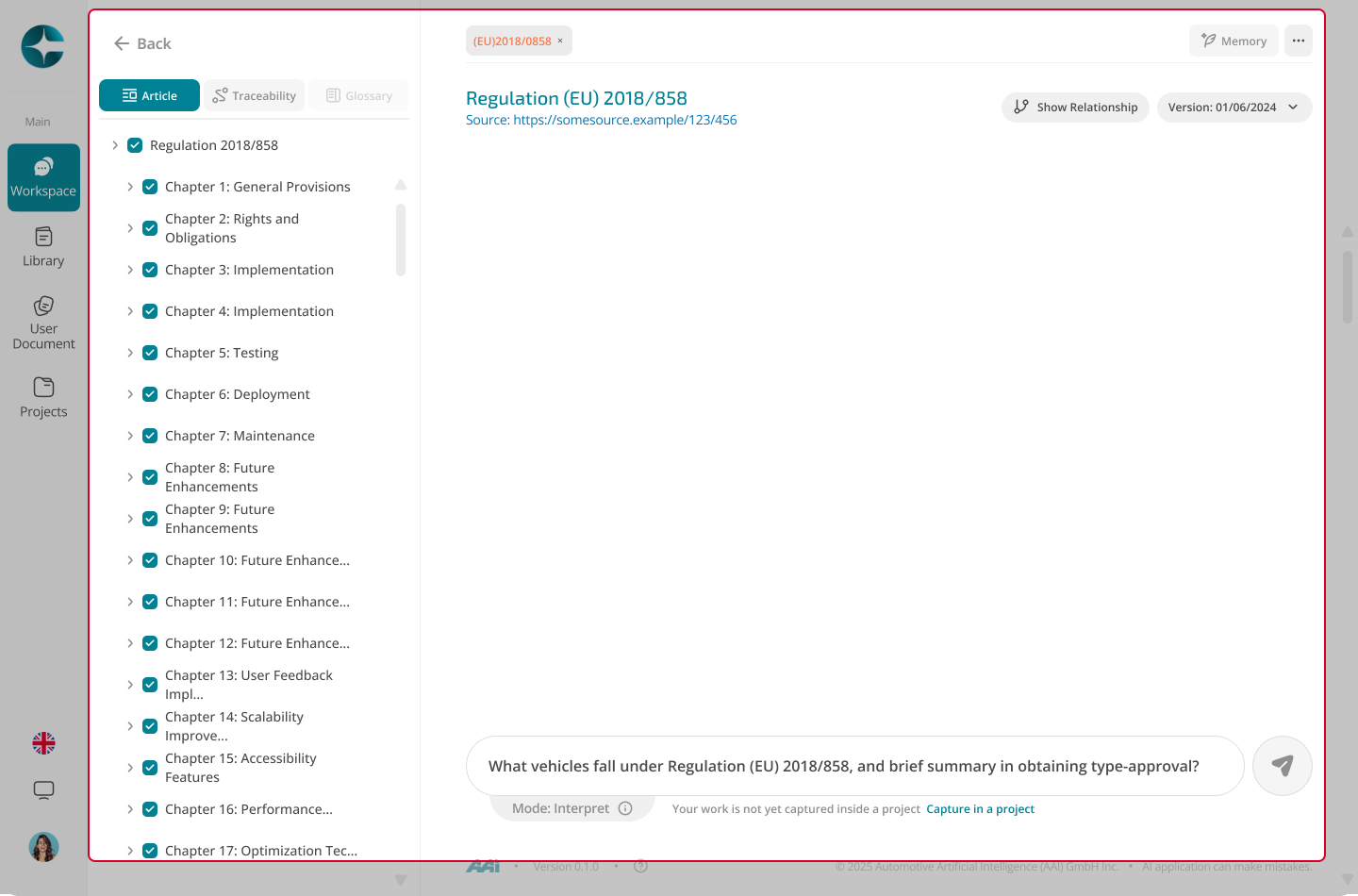Uncheck Chapter 10 checkbox

pos(150,560)
